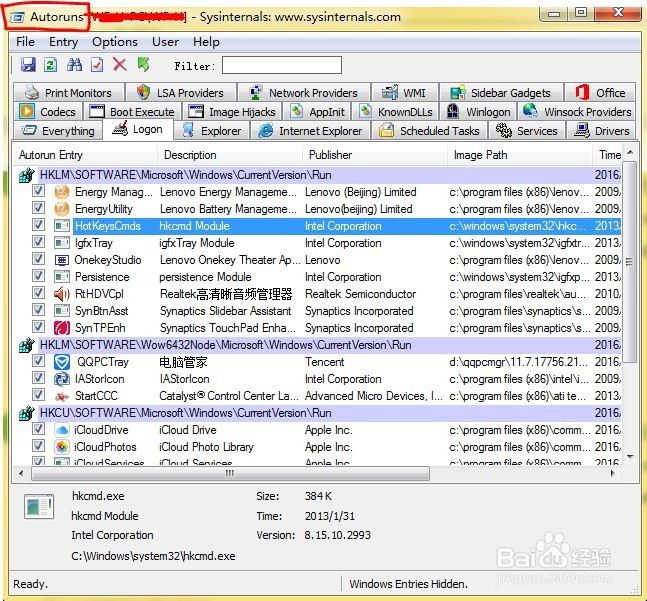Open the User menu
Screen dimensions: 647x601
coord(165,42)
